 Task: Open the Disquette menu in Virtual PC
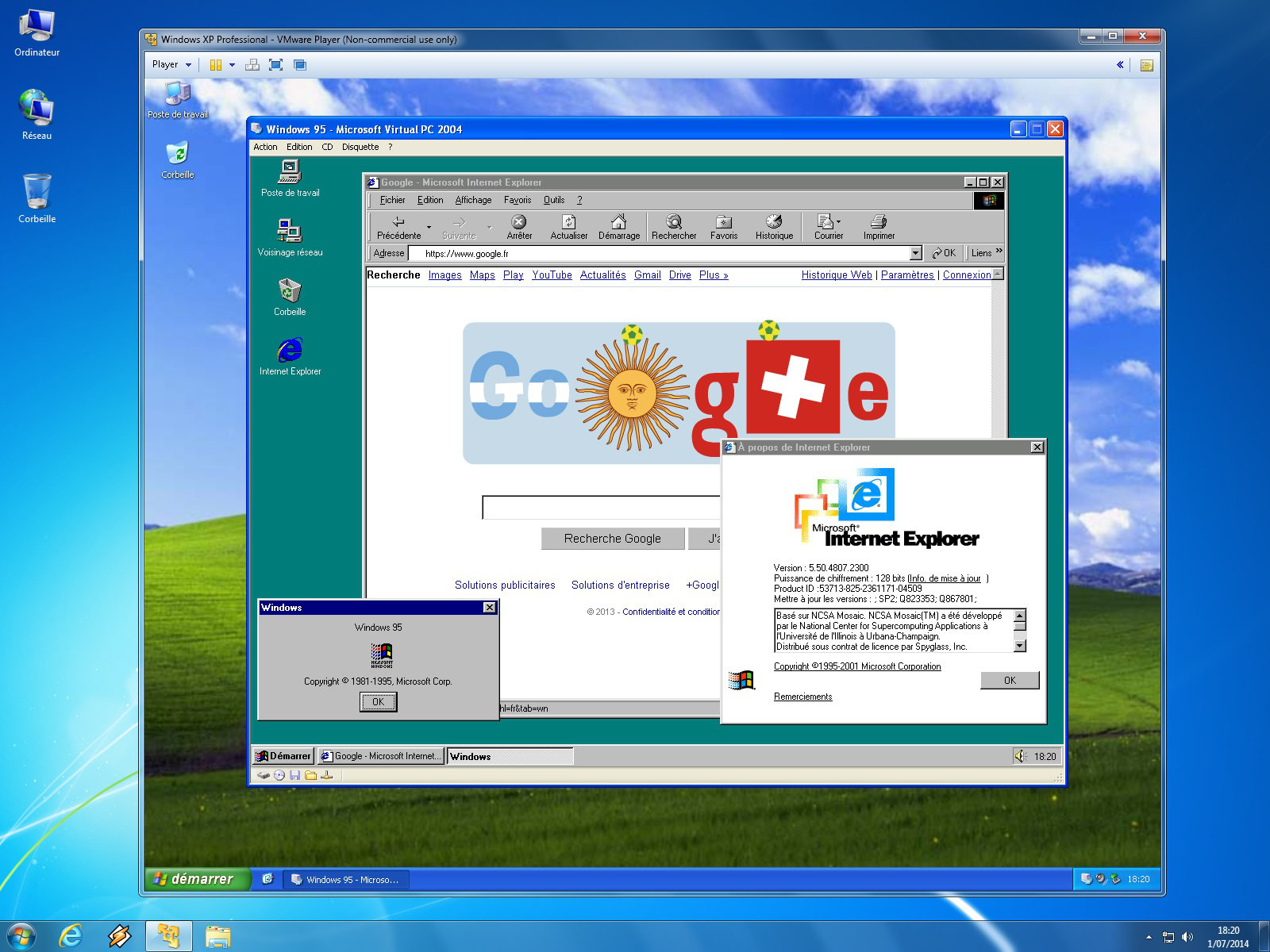[360, 147]
